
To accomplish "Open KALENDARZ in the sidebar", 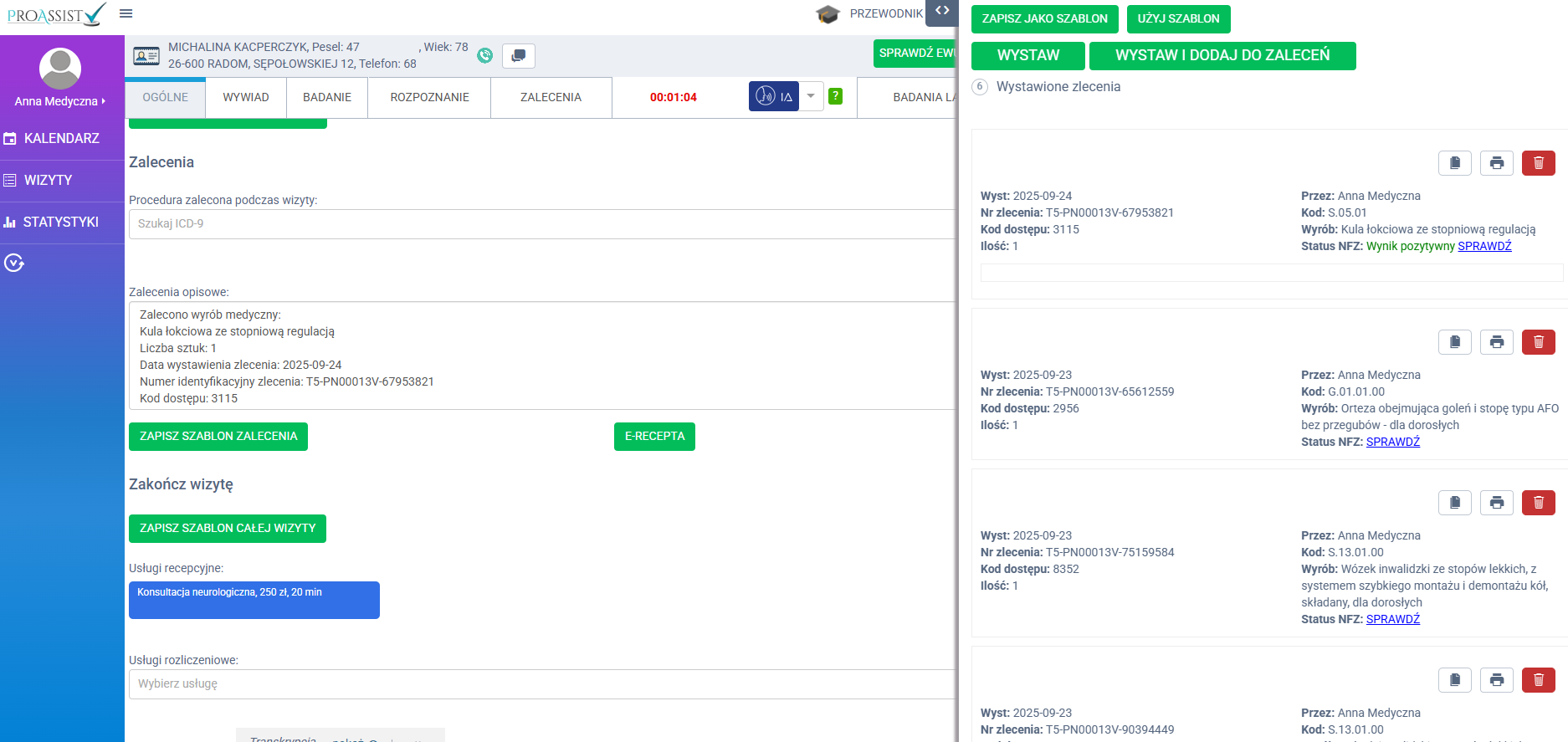I will [62, 139].
